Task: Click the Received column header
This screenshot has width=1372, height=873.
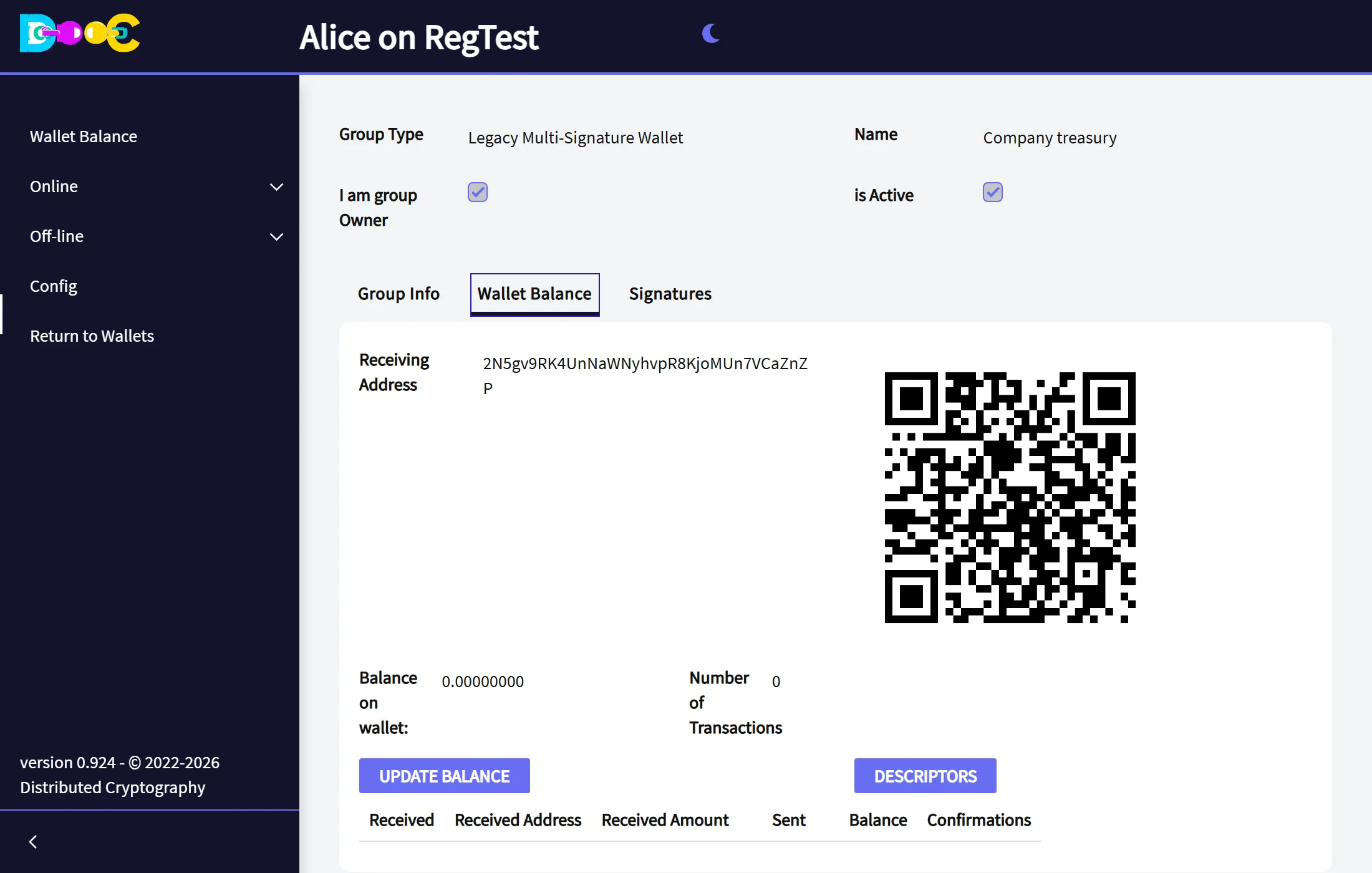Action: pos(402,820)
